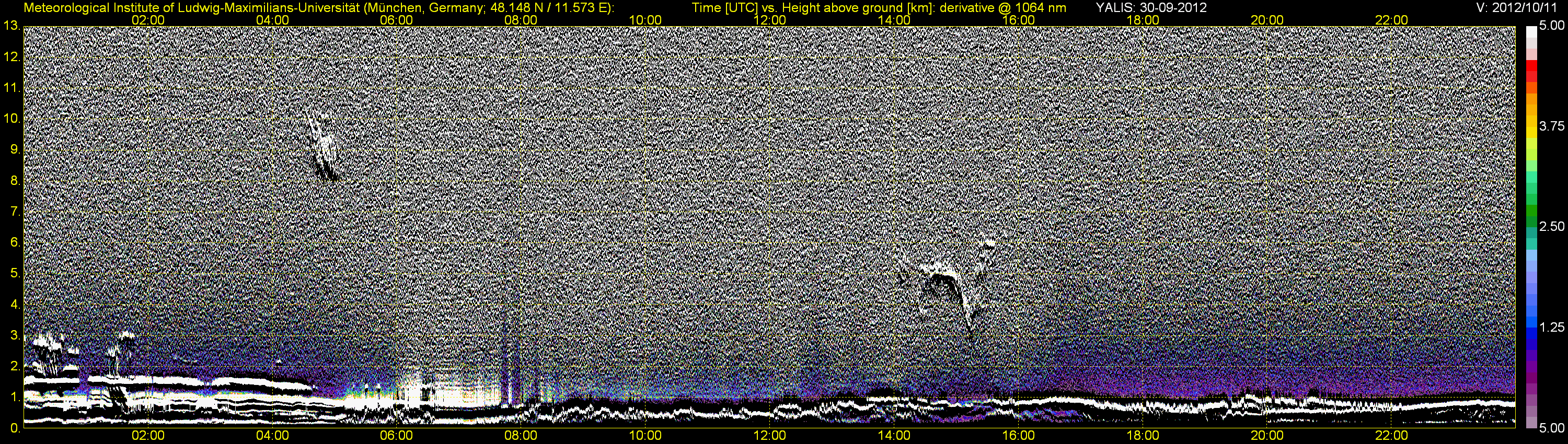The height and width of the screenshot is (444, 1568).
Task: Click the height axis label 1
Action: pos(15,397)
